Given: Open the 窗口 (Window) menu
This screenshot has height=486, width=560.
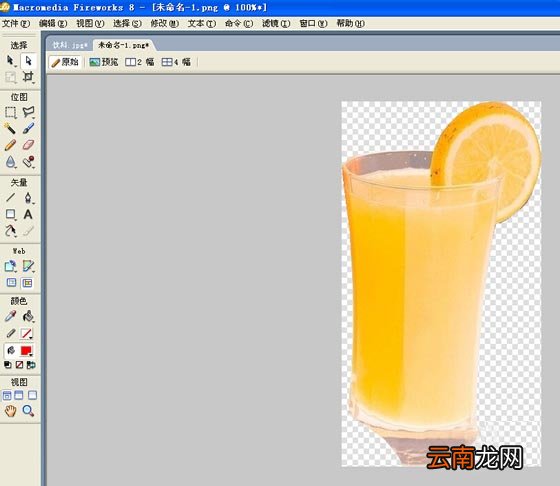Looking at the screenshot, I should [x=313, y=24].
